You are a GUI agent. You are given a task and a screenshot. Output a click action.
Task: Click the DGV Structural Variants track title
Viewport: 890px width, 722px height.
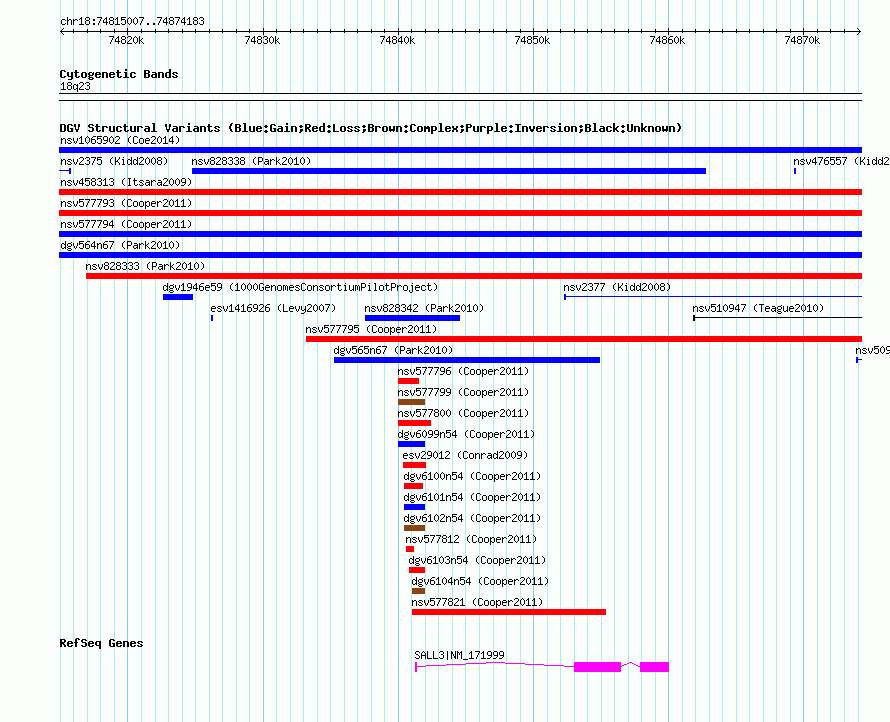(x=371, y=128)
